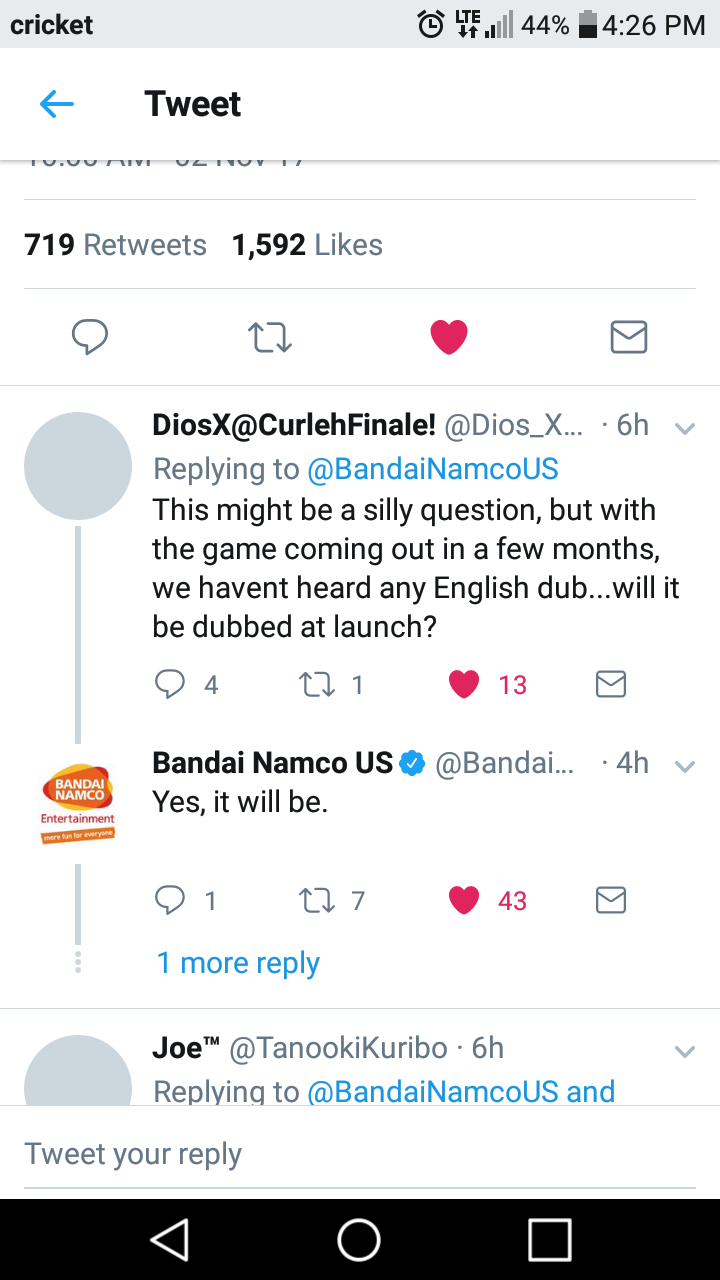View the 1,592 Likes list

[x=307, y=245]
